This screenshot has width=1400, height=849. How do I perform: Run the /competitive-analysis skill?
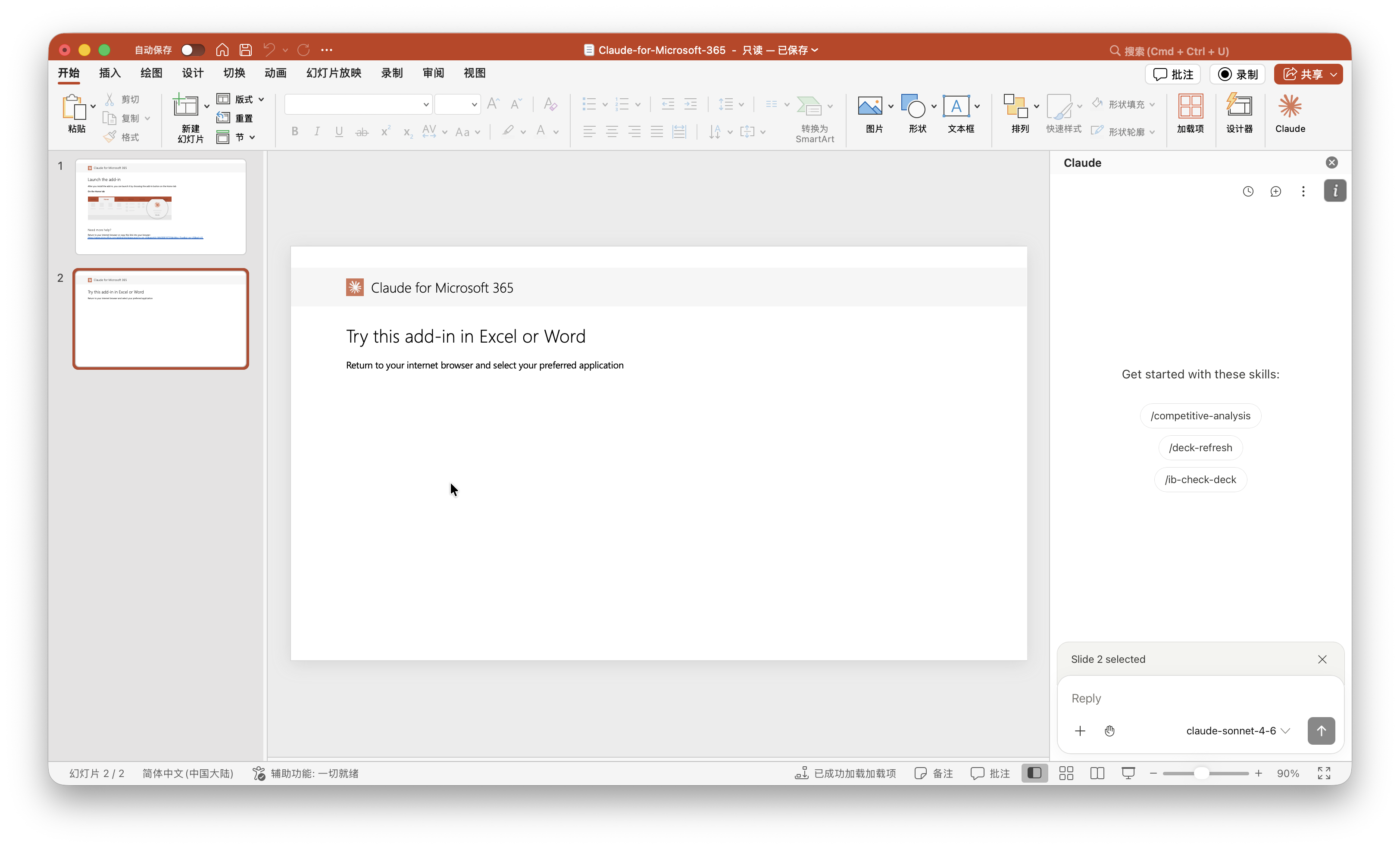(x=1200, y=415)
